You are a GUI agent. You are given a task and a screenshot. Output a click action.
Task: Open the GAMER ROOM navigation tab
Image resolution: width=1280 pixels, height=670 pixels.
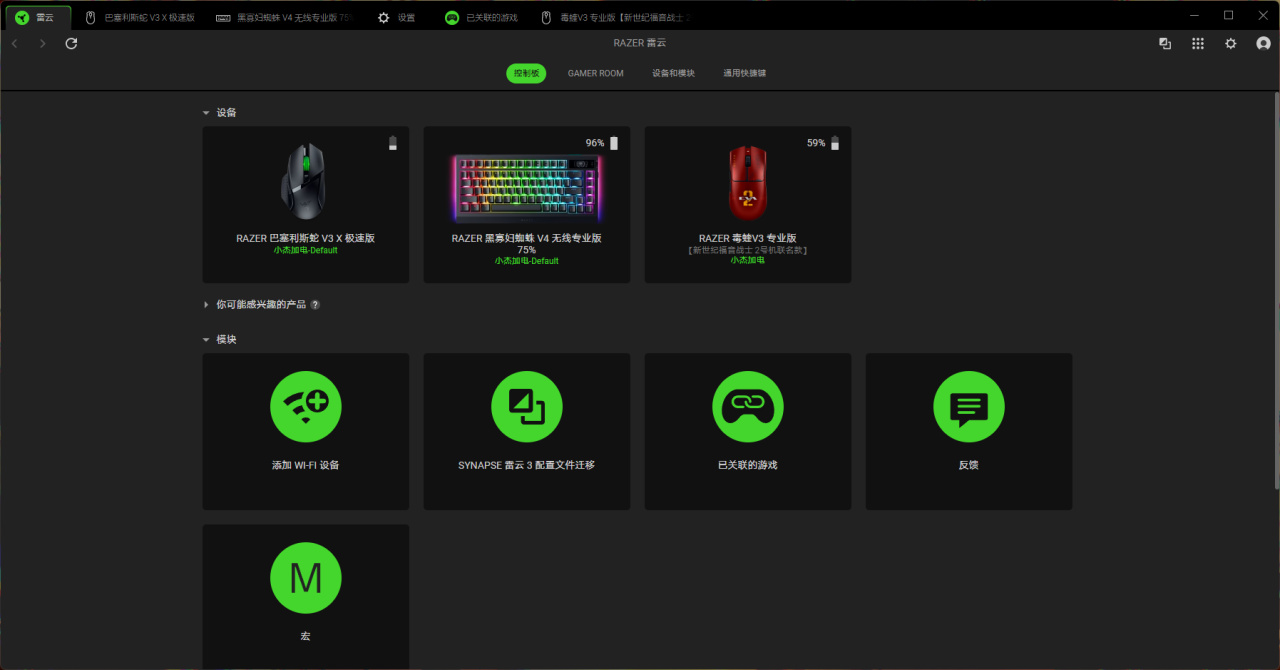tap(596, 73)
